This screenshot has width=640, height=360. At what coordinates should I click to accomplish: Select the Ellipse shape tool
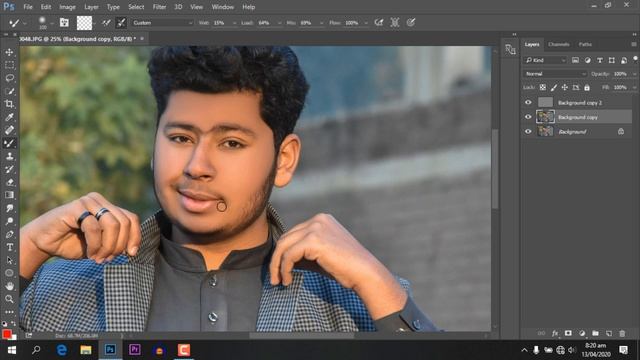coord(9,273)
